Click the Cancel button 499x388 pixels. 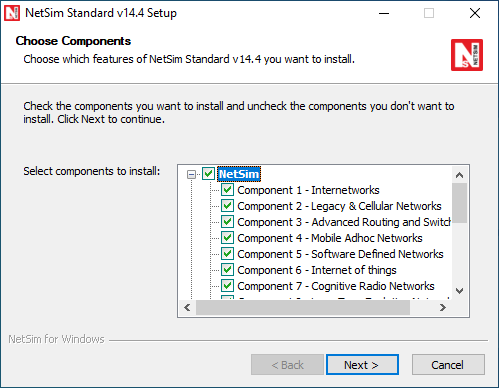448,365
